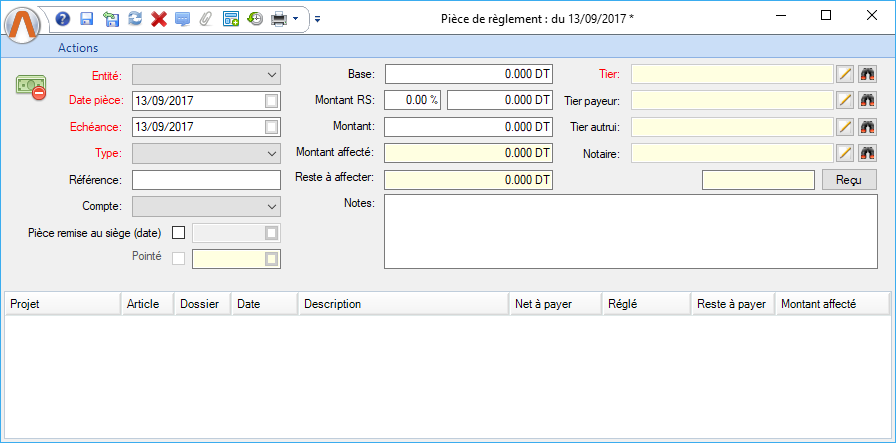Open the Actions menu
This screenshot has width=896, height=443.
point(78,47)
